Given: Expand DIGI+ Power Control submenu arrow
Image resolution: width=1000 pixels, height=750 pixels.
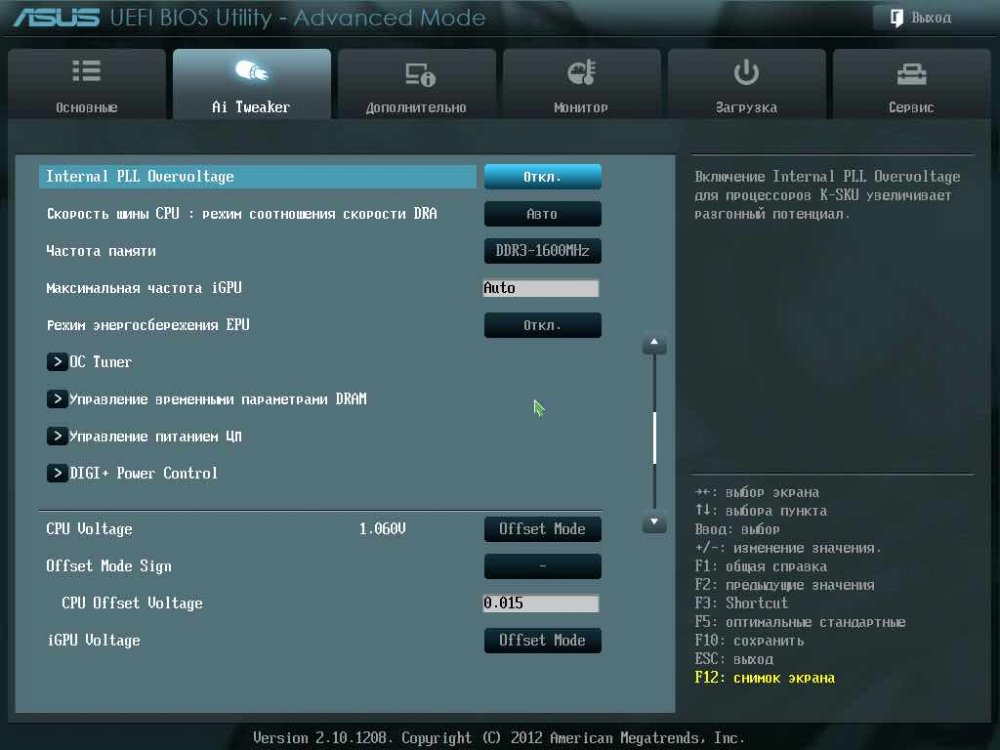Looking at the screenshot, I should pos(57,473).
